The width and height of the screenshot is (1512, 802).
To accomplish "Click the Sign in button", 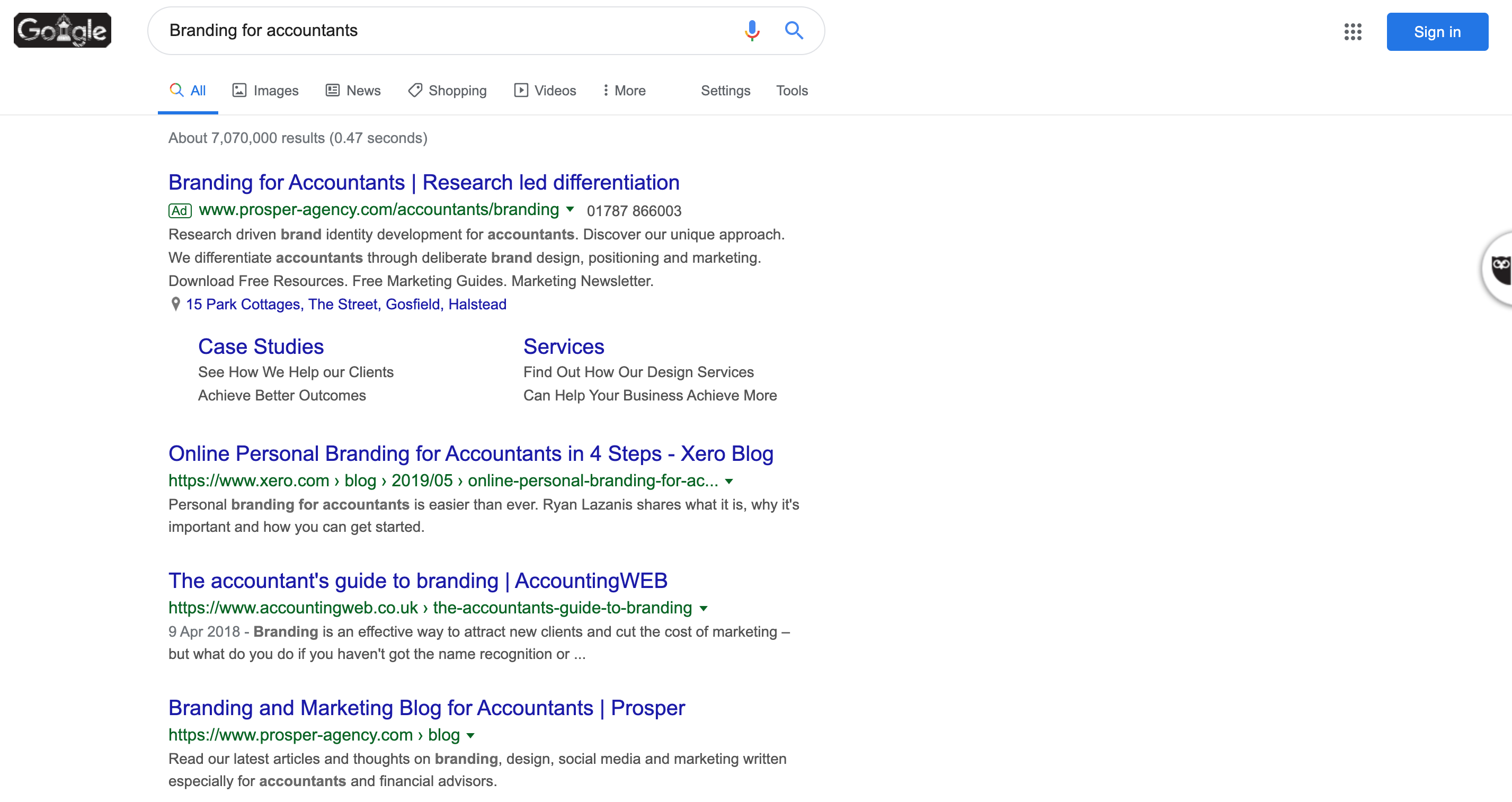I will coord(1437,32).
